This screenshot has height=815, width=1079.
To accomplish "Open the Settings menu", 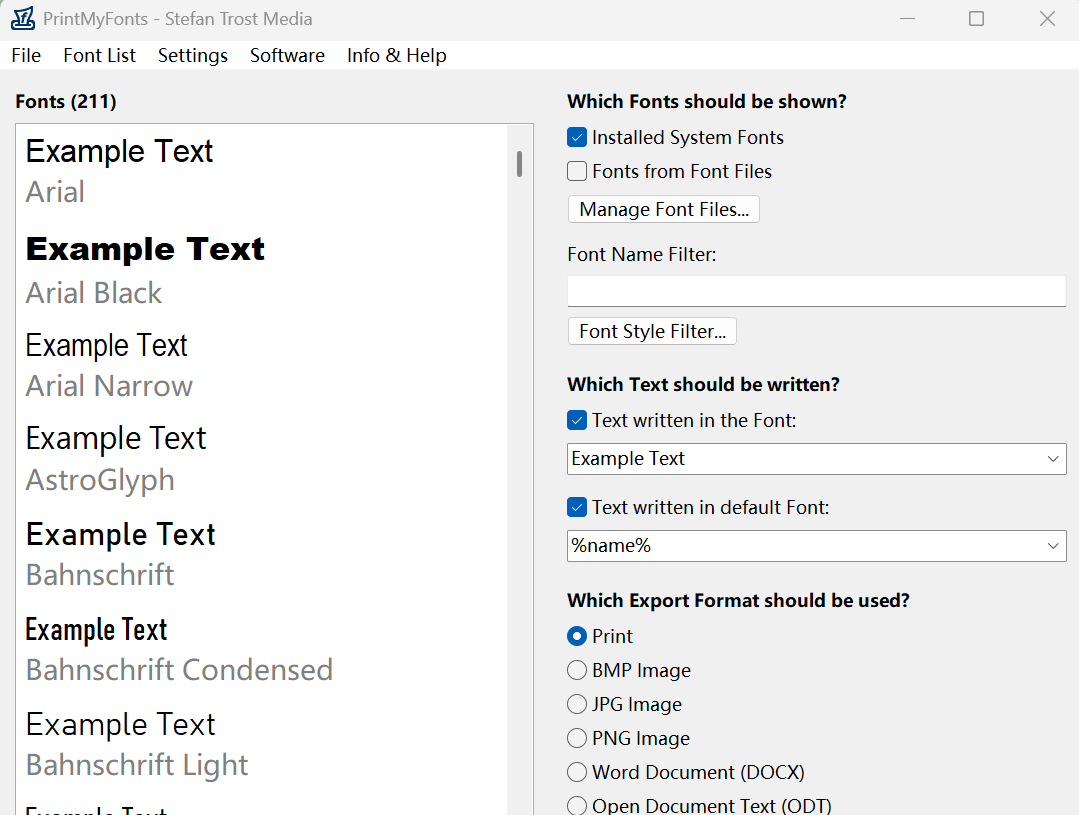I will 193,55.
